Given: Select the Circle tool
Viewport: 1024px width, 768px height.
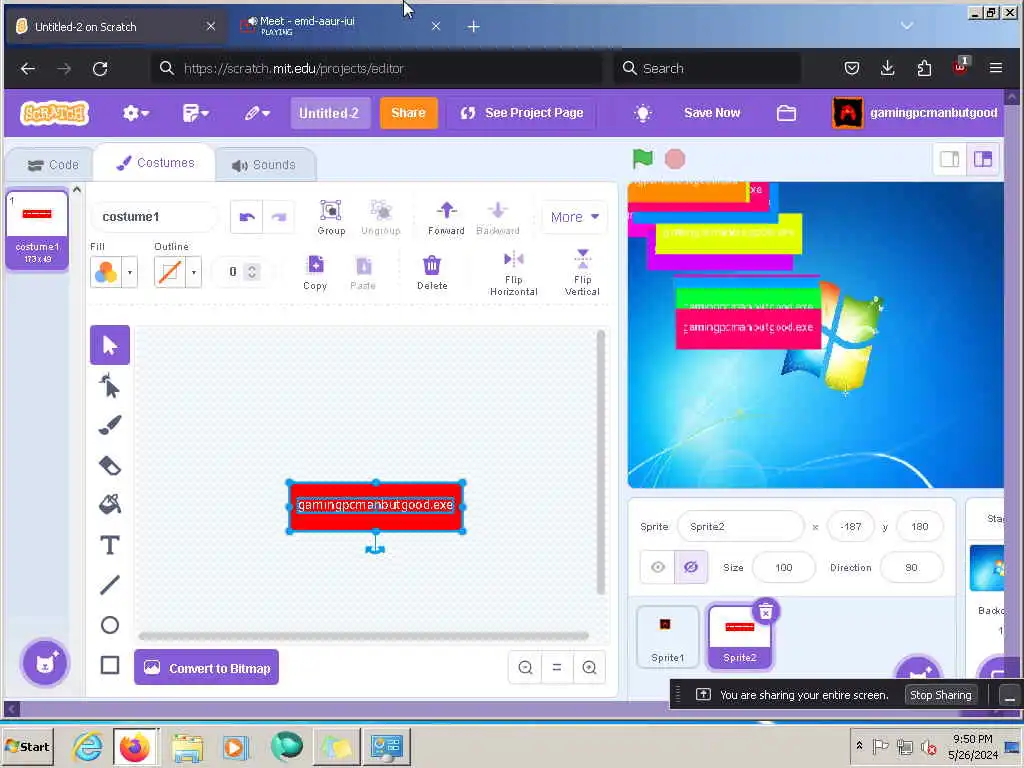Looking at the screenshot, I should pos(110,625).
